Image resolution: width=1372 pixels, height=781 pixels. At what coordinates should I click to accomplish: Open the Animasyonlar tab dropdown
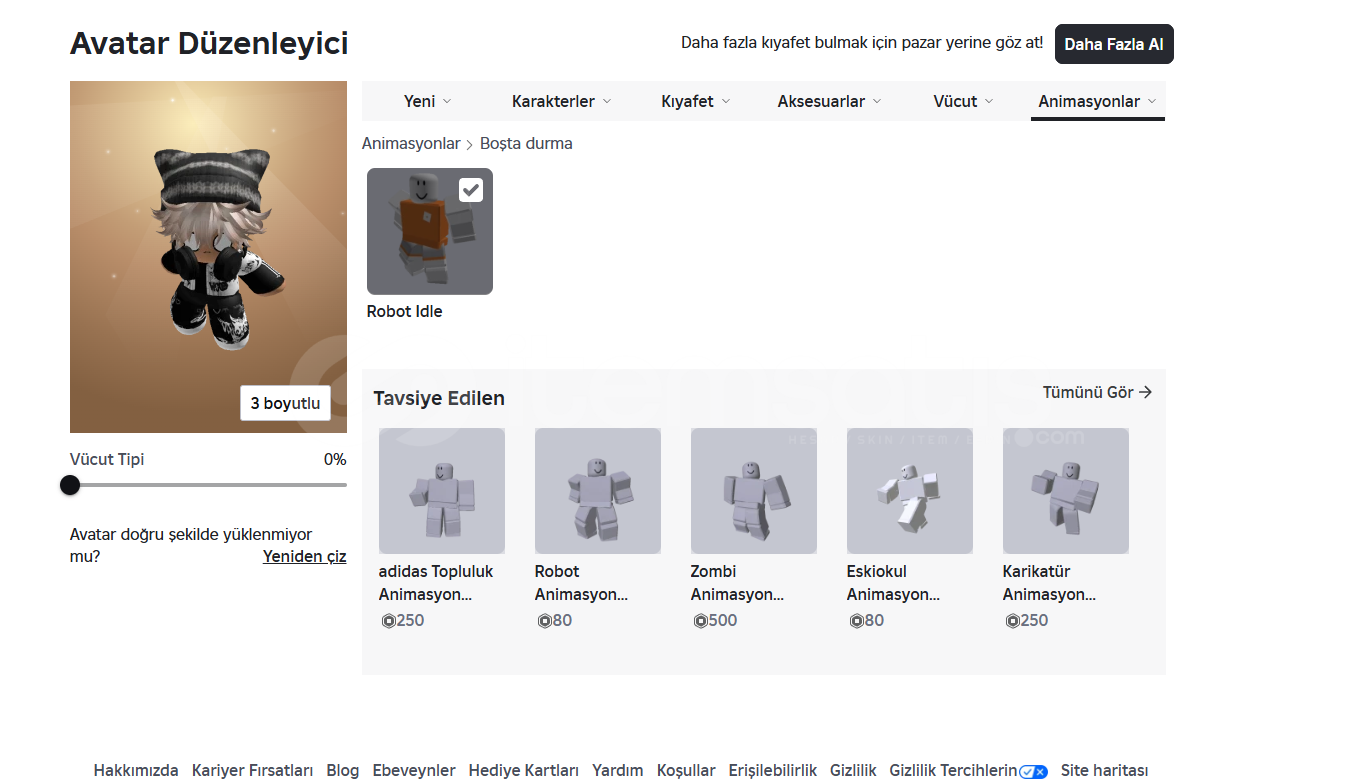coord(1098,101)
